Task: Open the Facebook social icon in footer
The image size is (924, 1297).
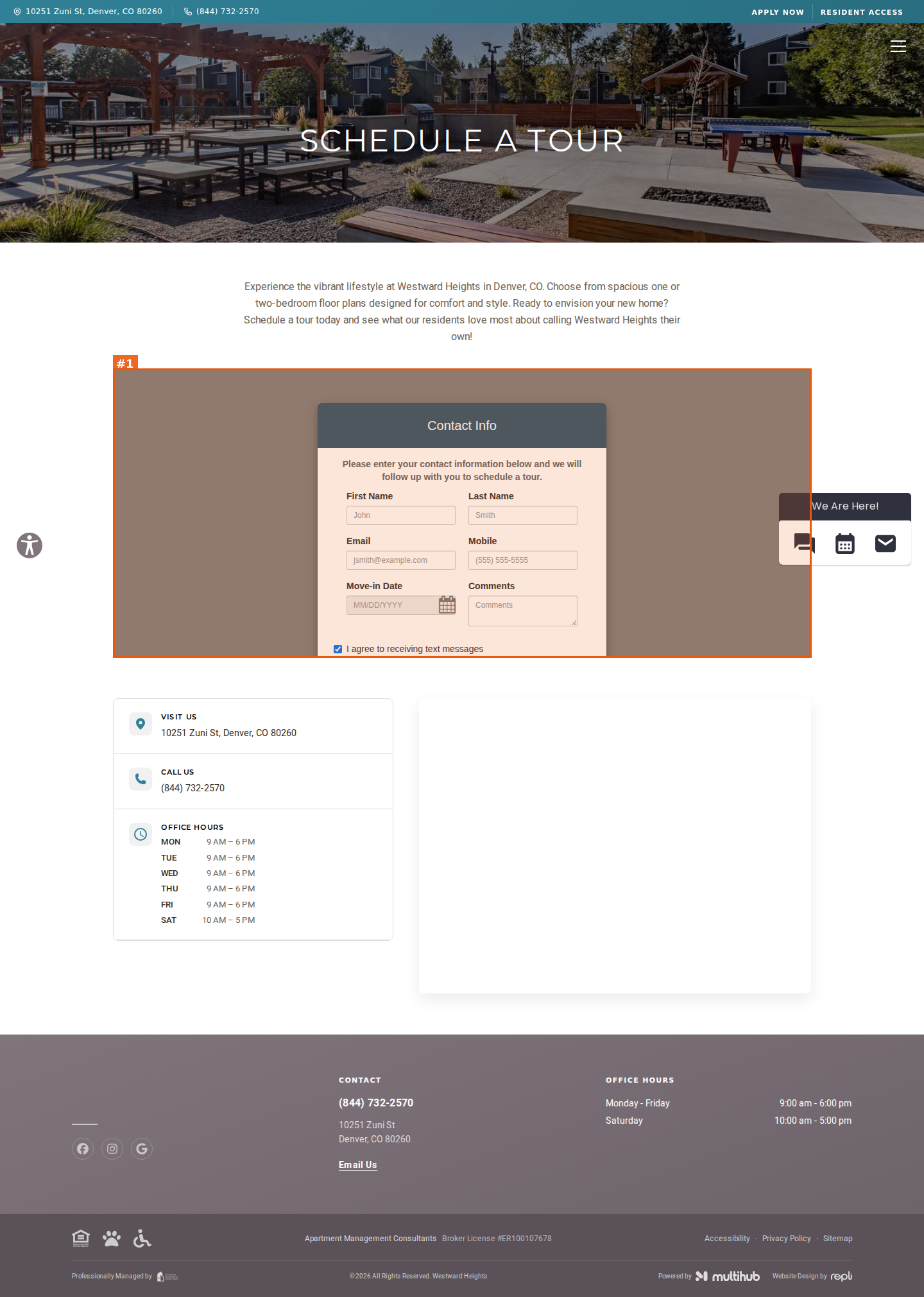Action: [83, 1149]
